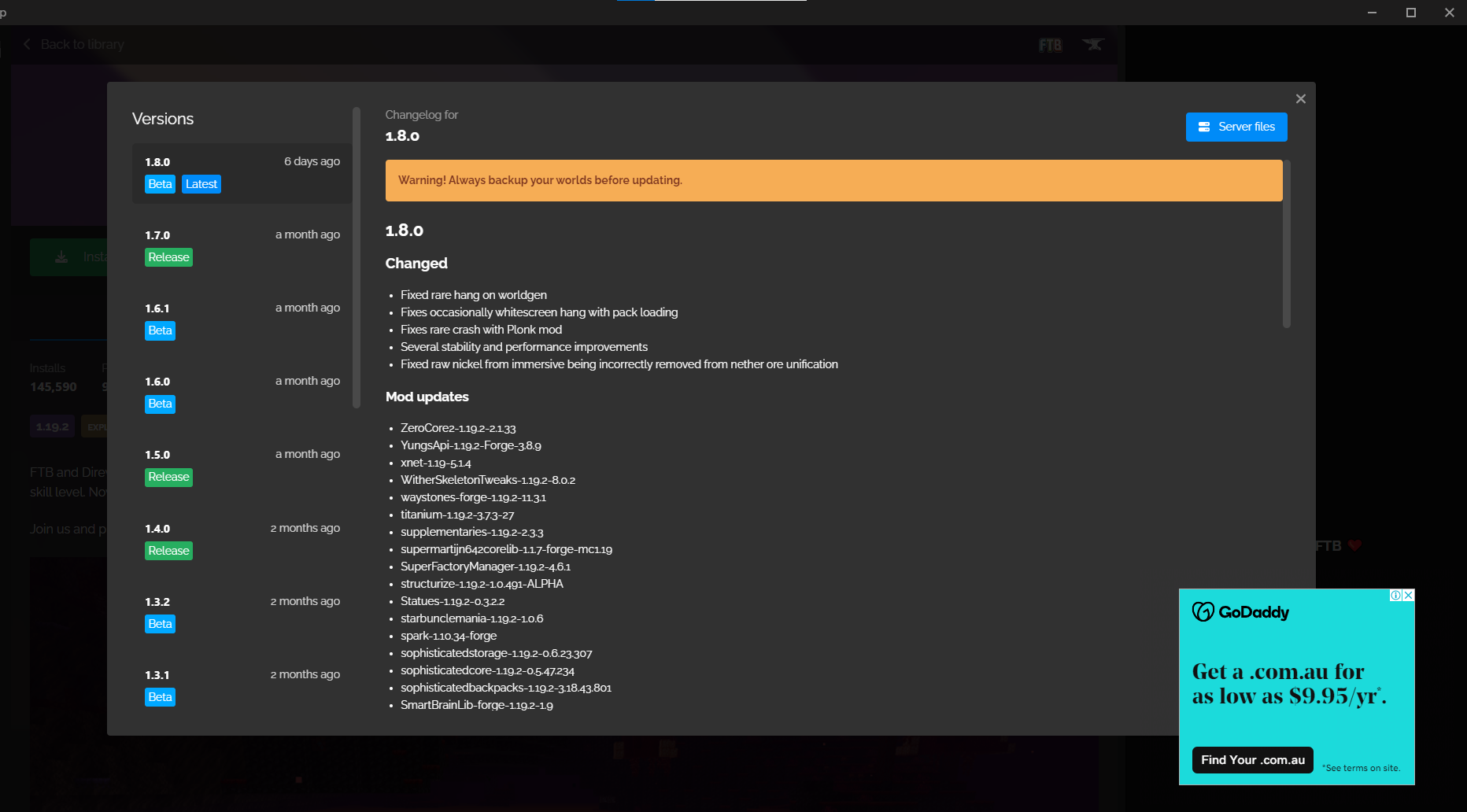Open "Back to library"
The image size is (1467, 812).
[83, 44]
